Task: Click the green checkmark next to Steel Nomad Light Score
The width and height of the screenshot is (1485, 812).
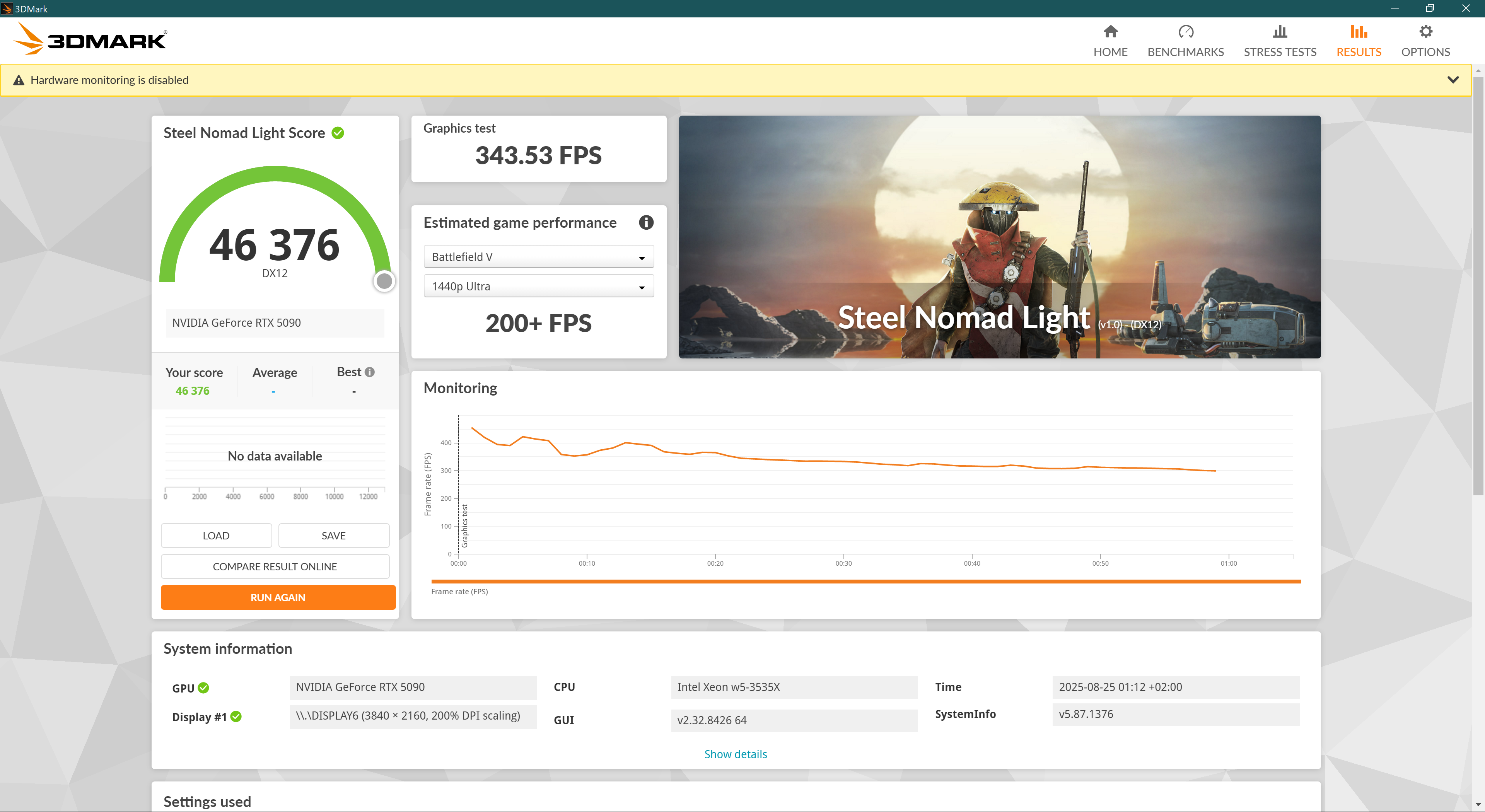Action: [338, 133]
